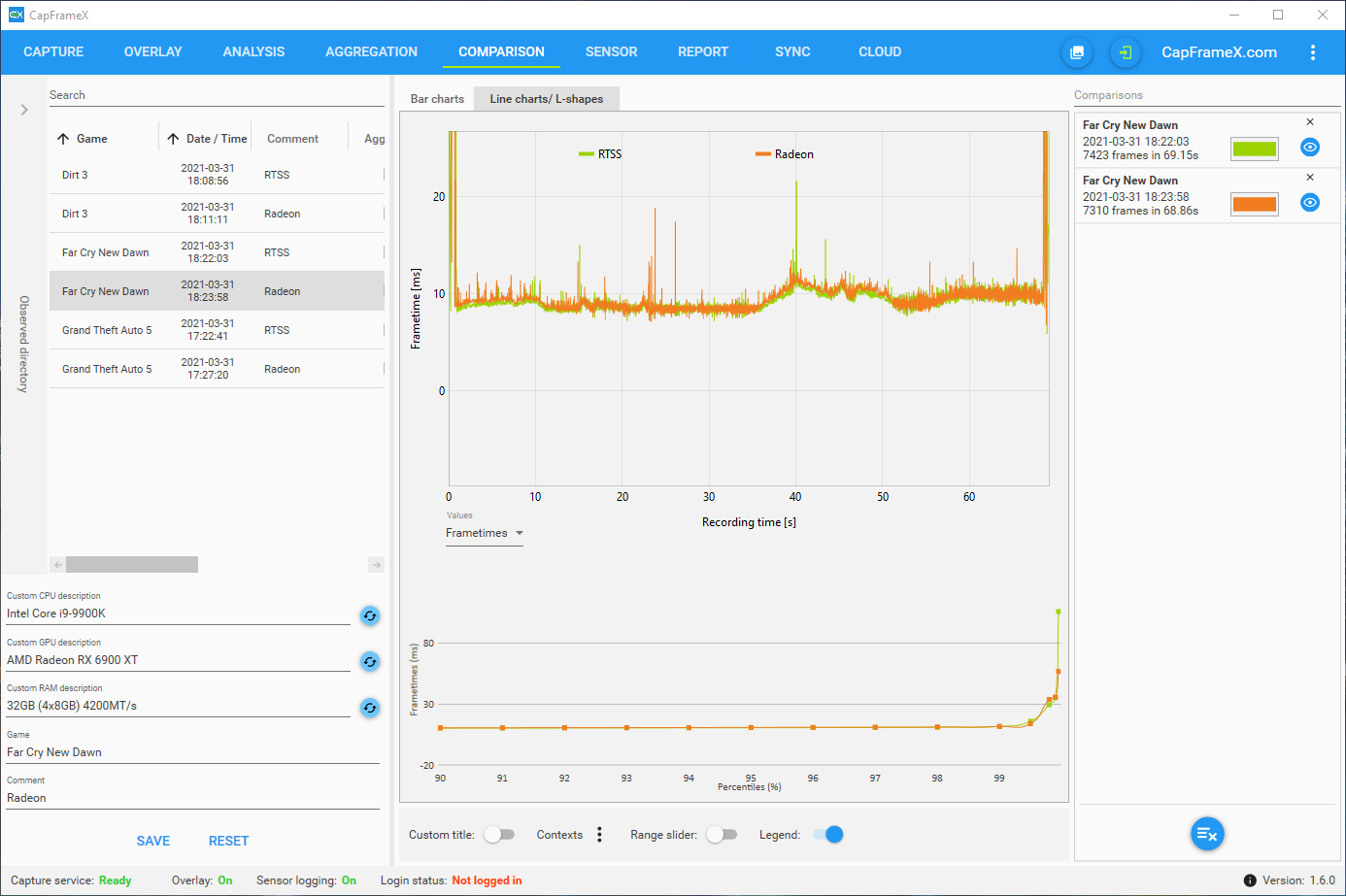The width and height of the screenshot is (1346, 896).
Task: Open the Frametimes values dropdown
Action: (485, 533)
